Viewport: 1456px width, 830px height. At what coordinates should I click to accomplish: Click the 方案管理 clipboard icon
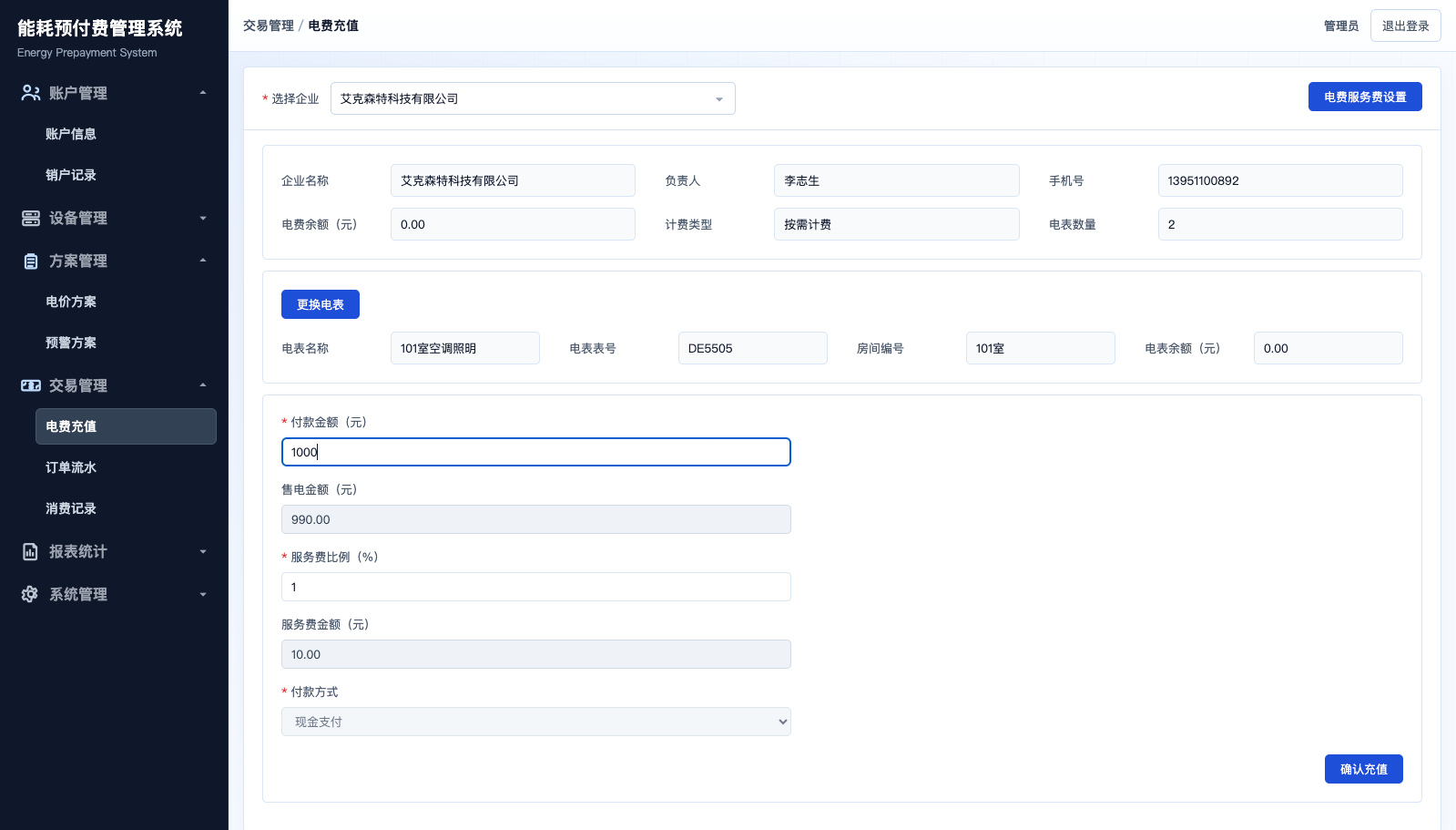tap(30, 261)
